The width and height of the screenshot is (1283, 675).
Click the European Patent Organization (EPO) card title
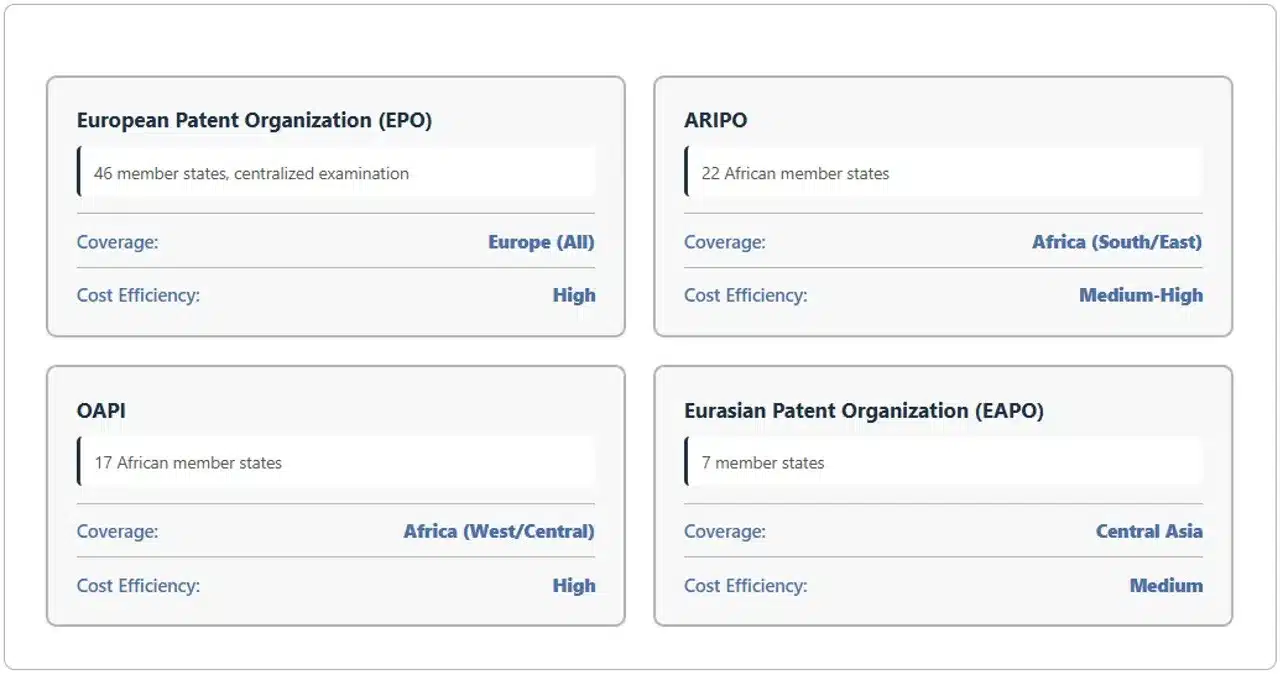click(x=253, y=120)
